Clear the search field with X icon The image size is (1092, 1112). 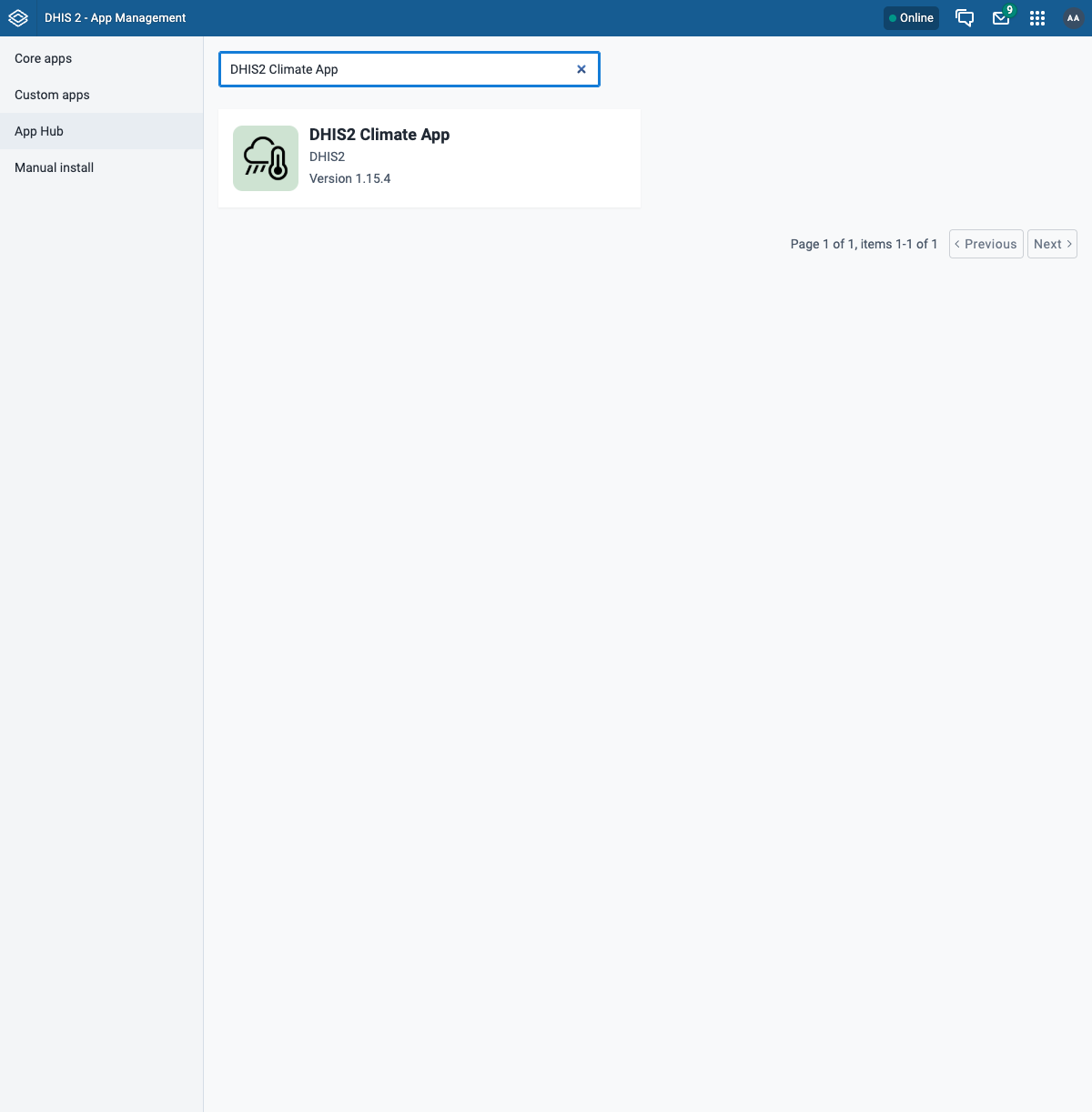point(581,69)
